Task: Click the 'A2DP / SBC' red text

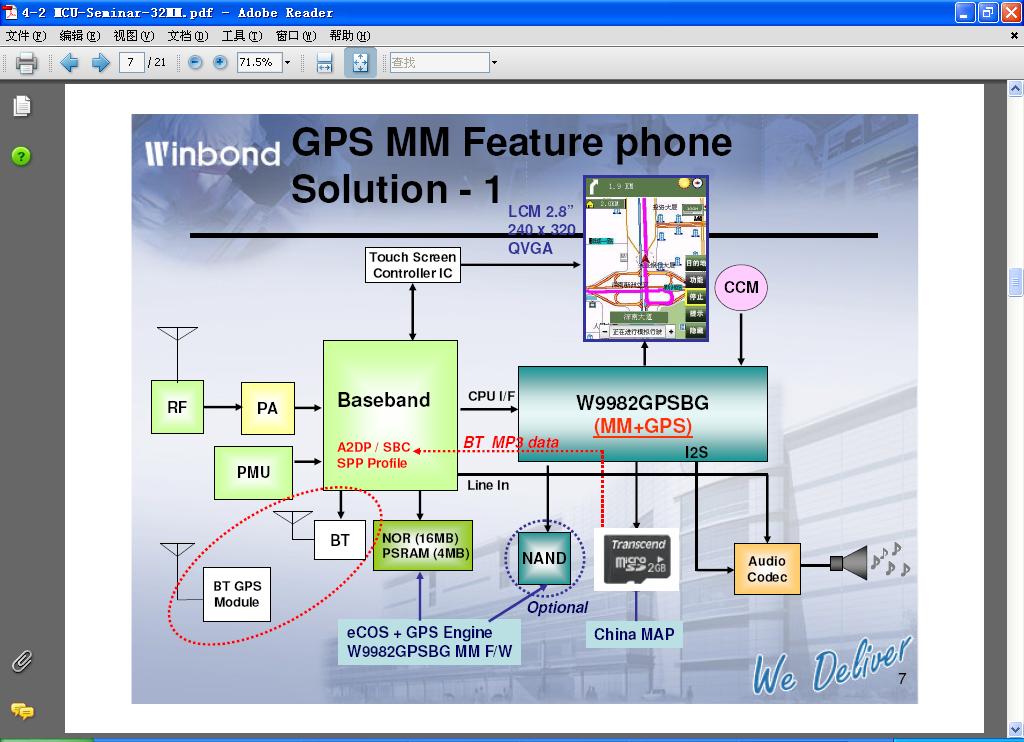Action: click(374, 447)
